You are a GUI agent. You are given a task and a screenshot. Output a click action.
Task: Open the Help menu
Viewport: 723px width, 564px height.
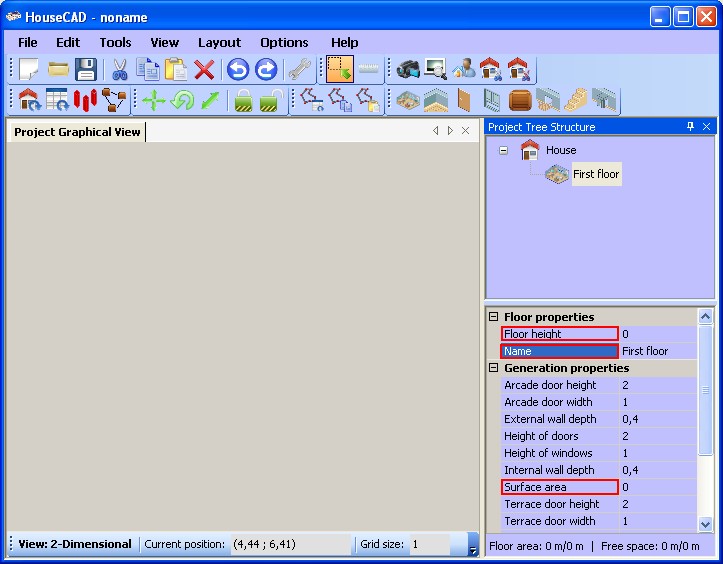(x=344, y=42)
